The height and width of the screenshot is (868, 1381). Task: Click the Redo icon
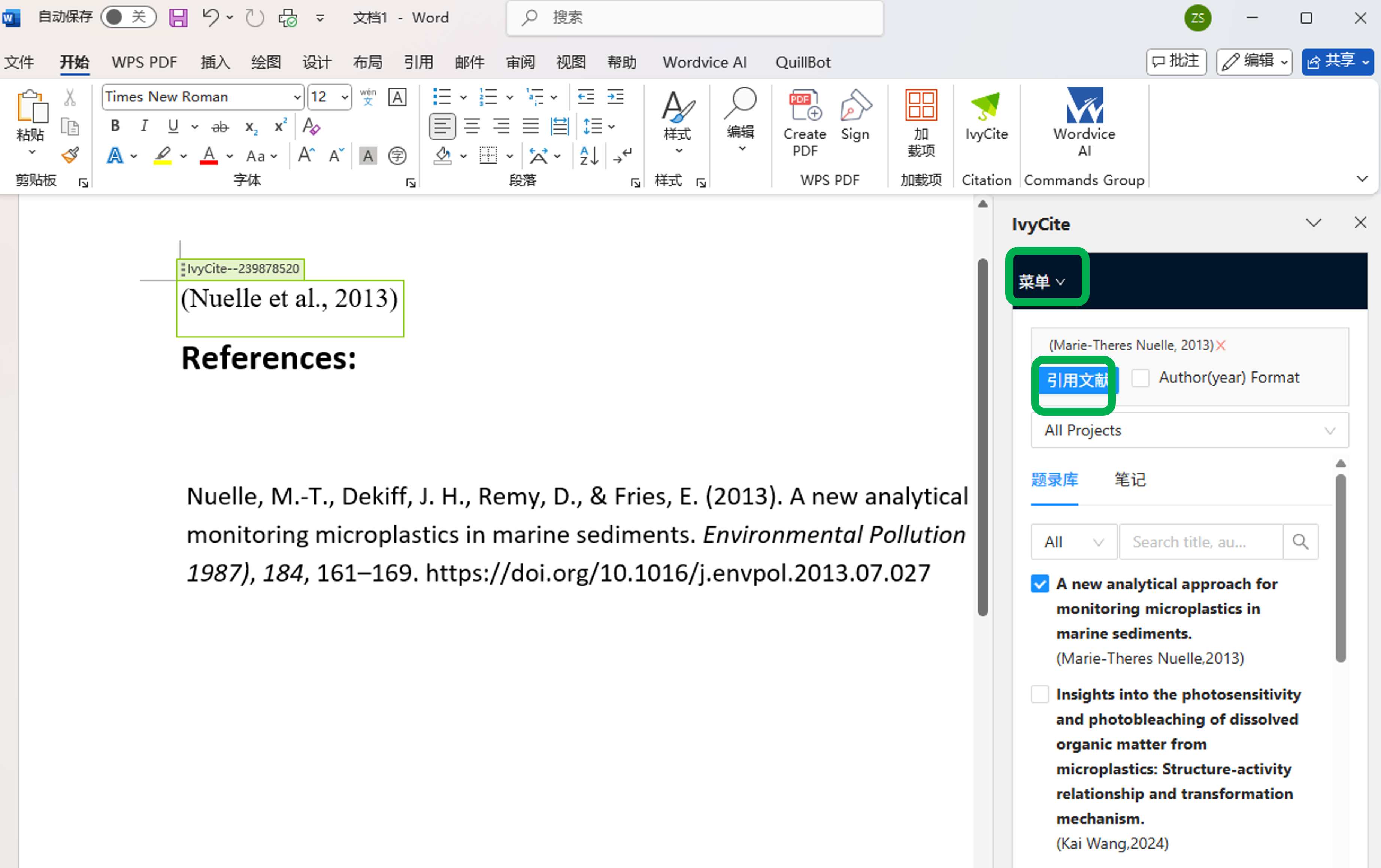coord(254,18)
